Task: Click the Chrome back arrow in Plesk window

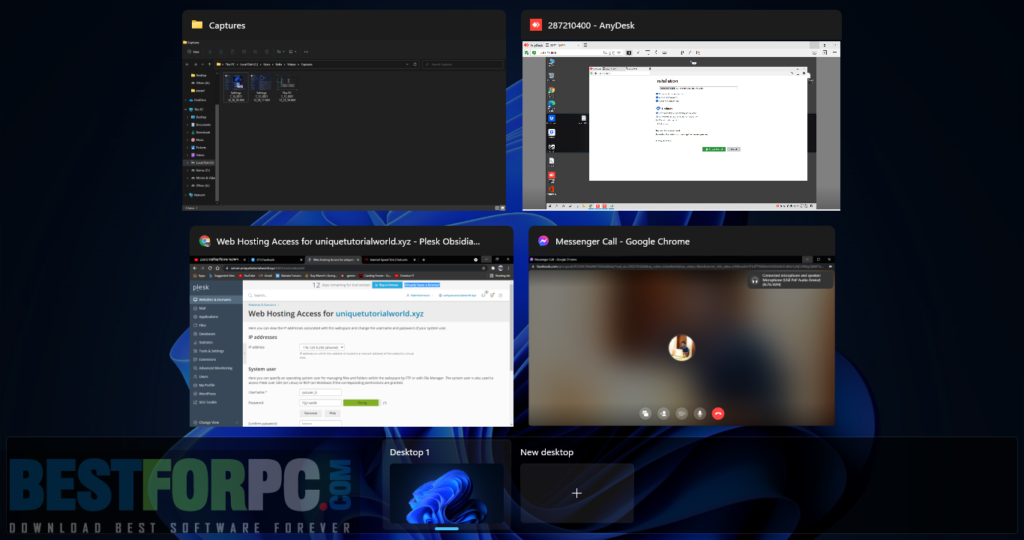Action: 195,268
